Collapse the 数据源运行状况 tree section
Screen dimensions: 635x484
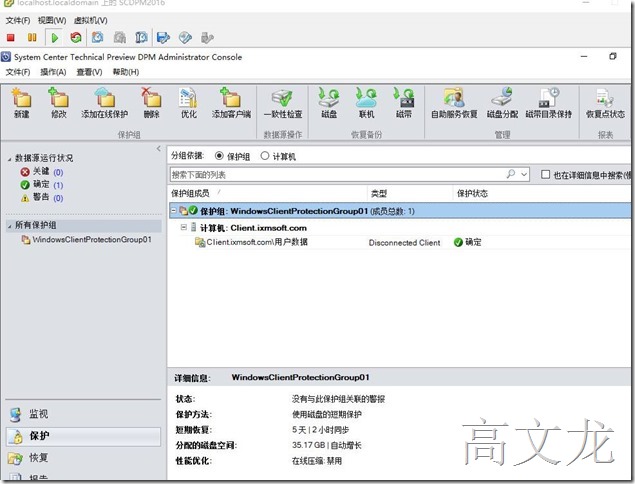coord(9,159)
